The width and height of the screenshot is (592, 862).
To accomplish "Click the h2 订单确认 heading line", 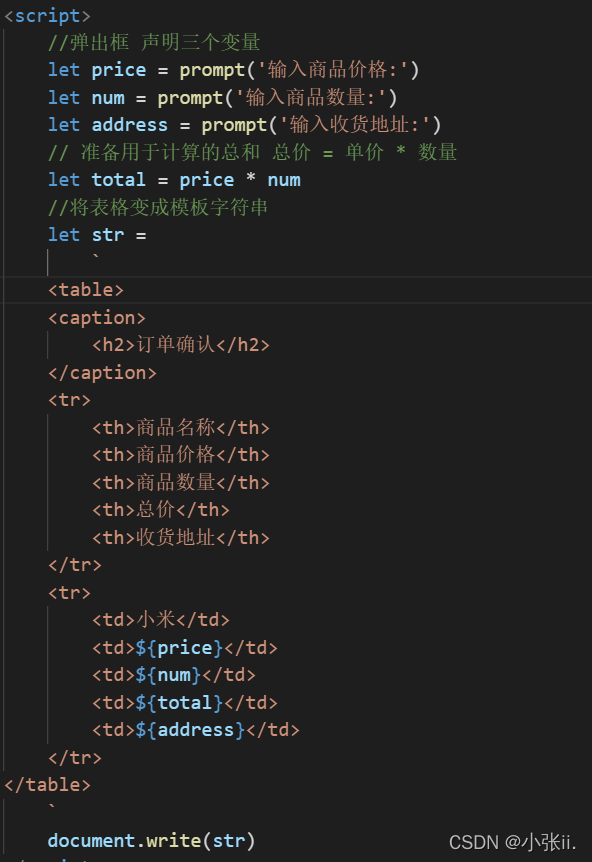I will [x=181, y=345].
